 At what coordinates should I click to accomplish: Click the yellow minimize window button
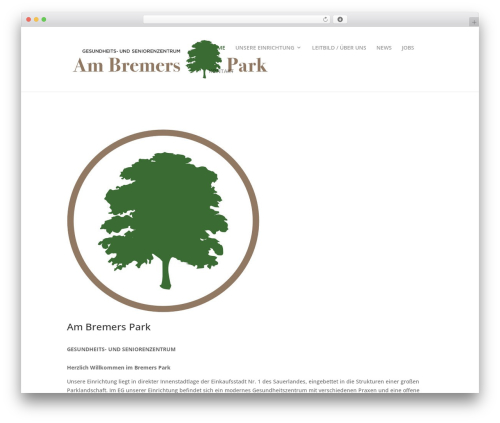36,19
